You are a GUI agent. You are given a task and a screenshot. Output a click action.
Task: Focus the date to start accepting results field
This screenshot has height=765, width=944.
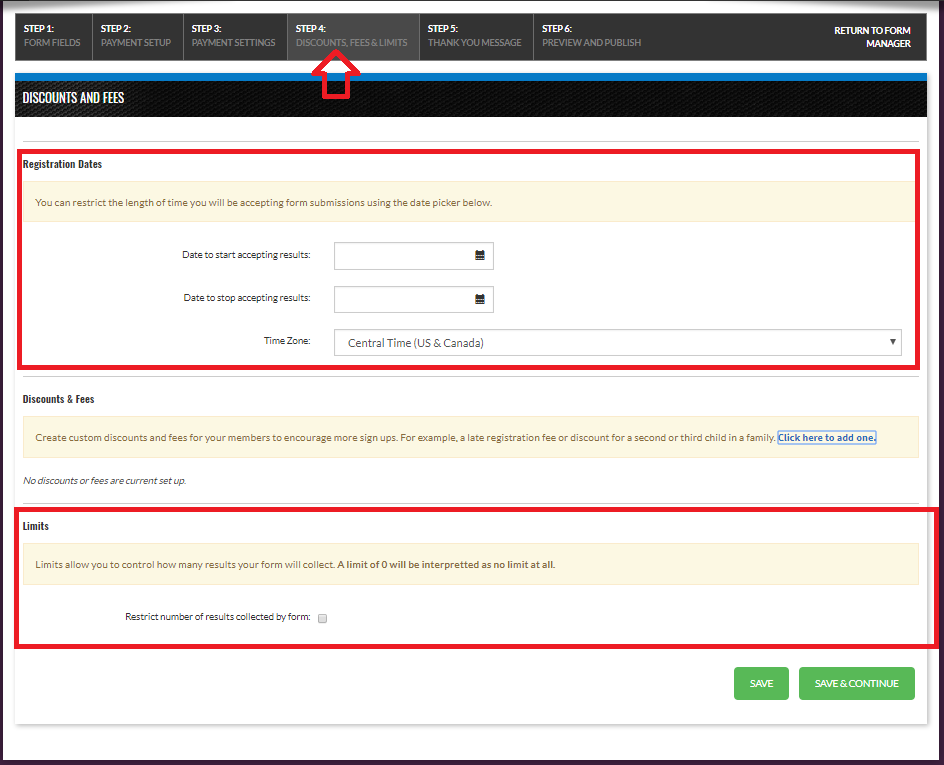[x=404, y=256]
